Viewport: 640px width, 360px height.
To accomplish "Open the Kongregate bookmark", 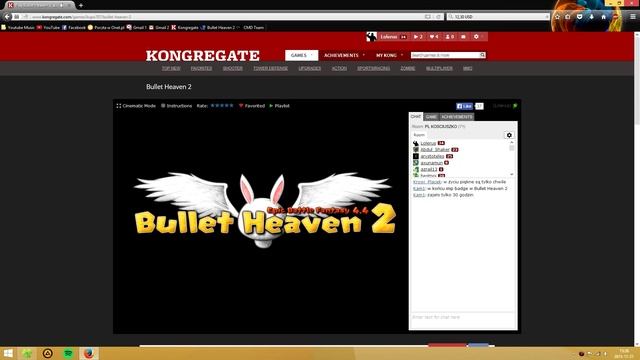I will (x=185, y=28).
